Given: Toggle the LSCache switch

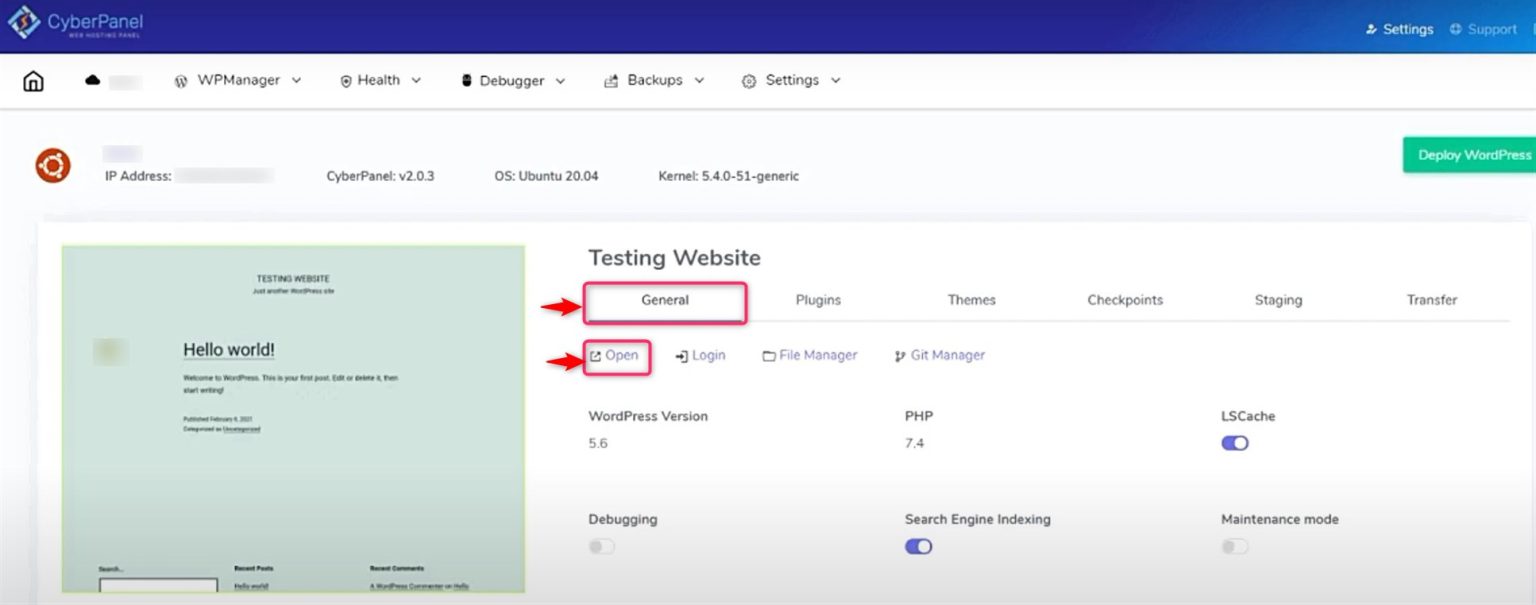Looking at the screenshot, I should pyautogui.click(x=1235, y=443).
